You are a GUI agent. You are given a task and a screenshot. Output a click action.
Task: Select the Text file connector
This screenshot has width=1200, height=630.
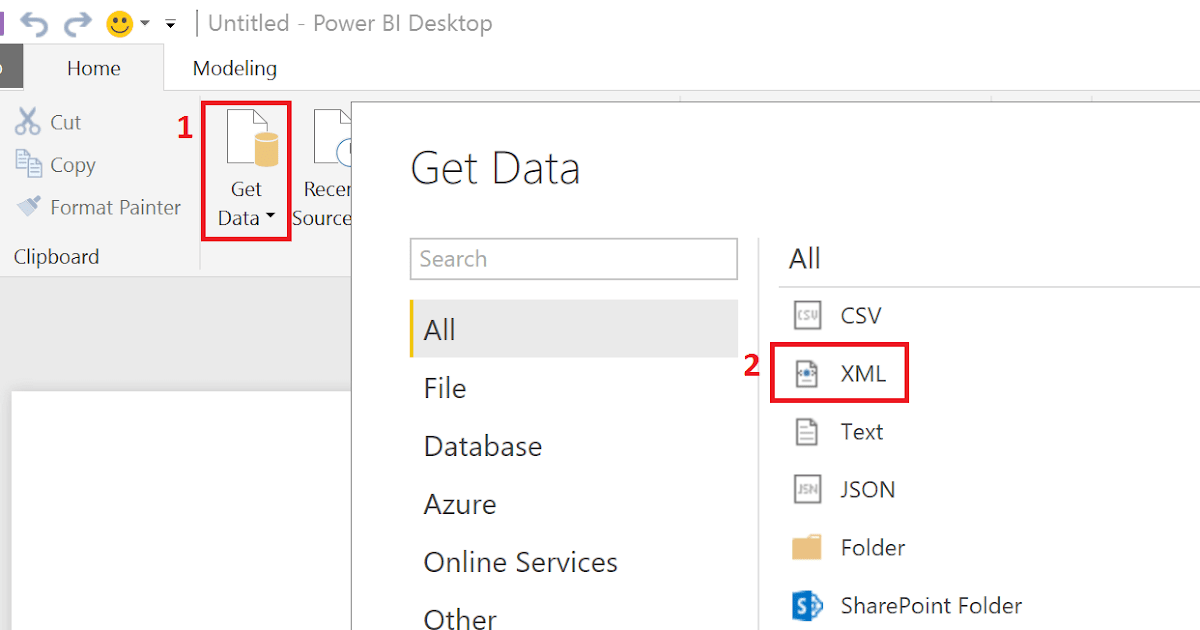coord(861,431)
